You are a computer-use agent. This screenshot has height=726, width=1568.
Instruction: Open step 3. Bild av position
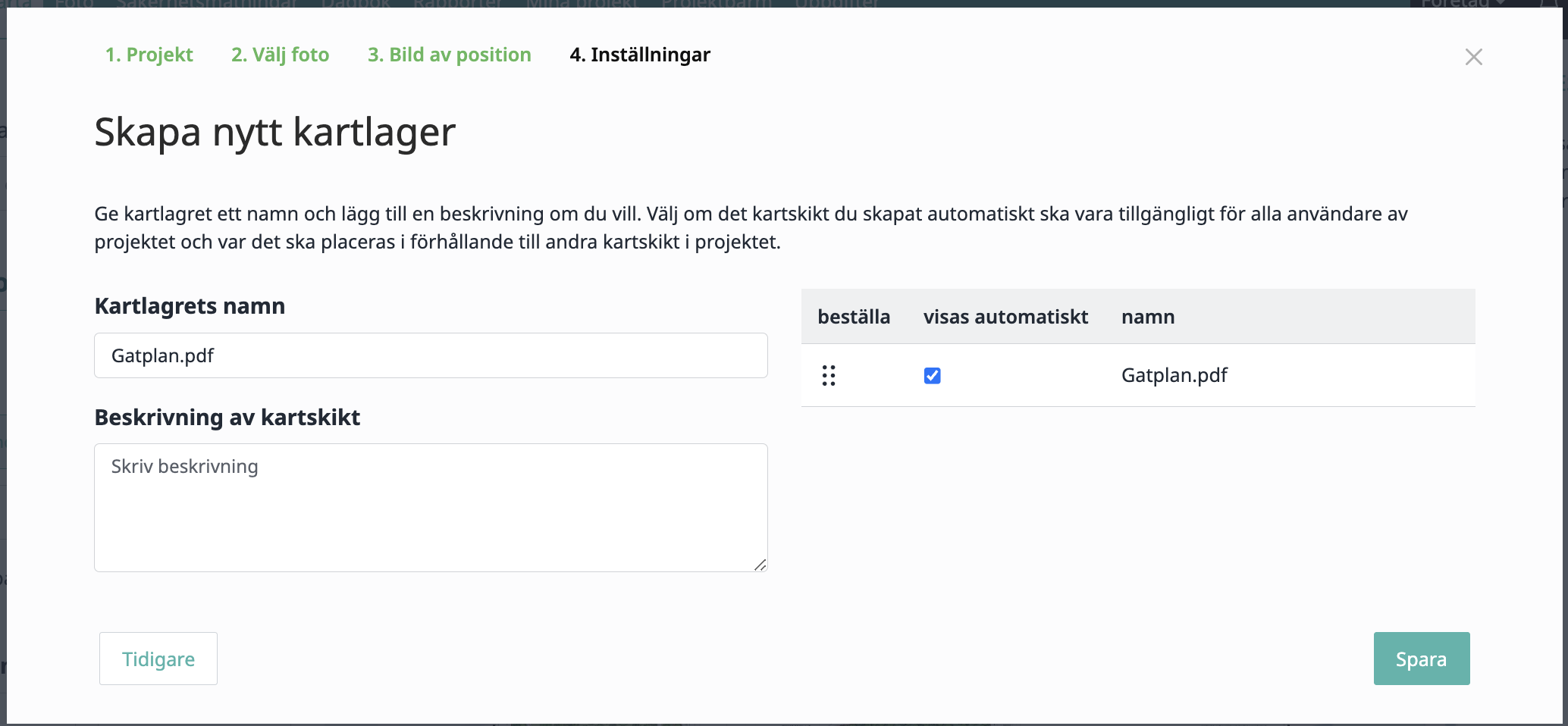click(x=449, y=55)
